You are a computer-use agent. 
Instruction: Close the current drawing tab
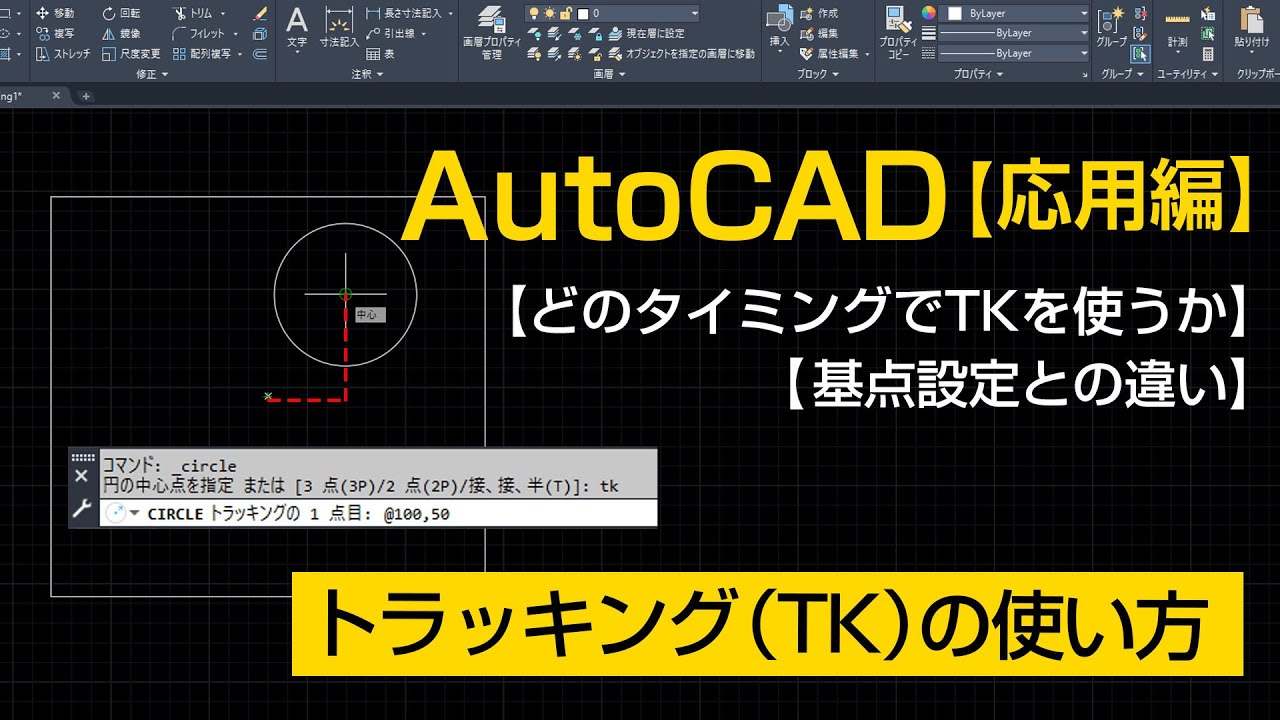pos(56,96)
